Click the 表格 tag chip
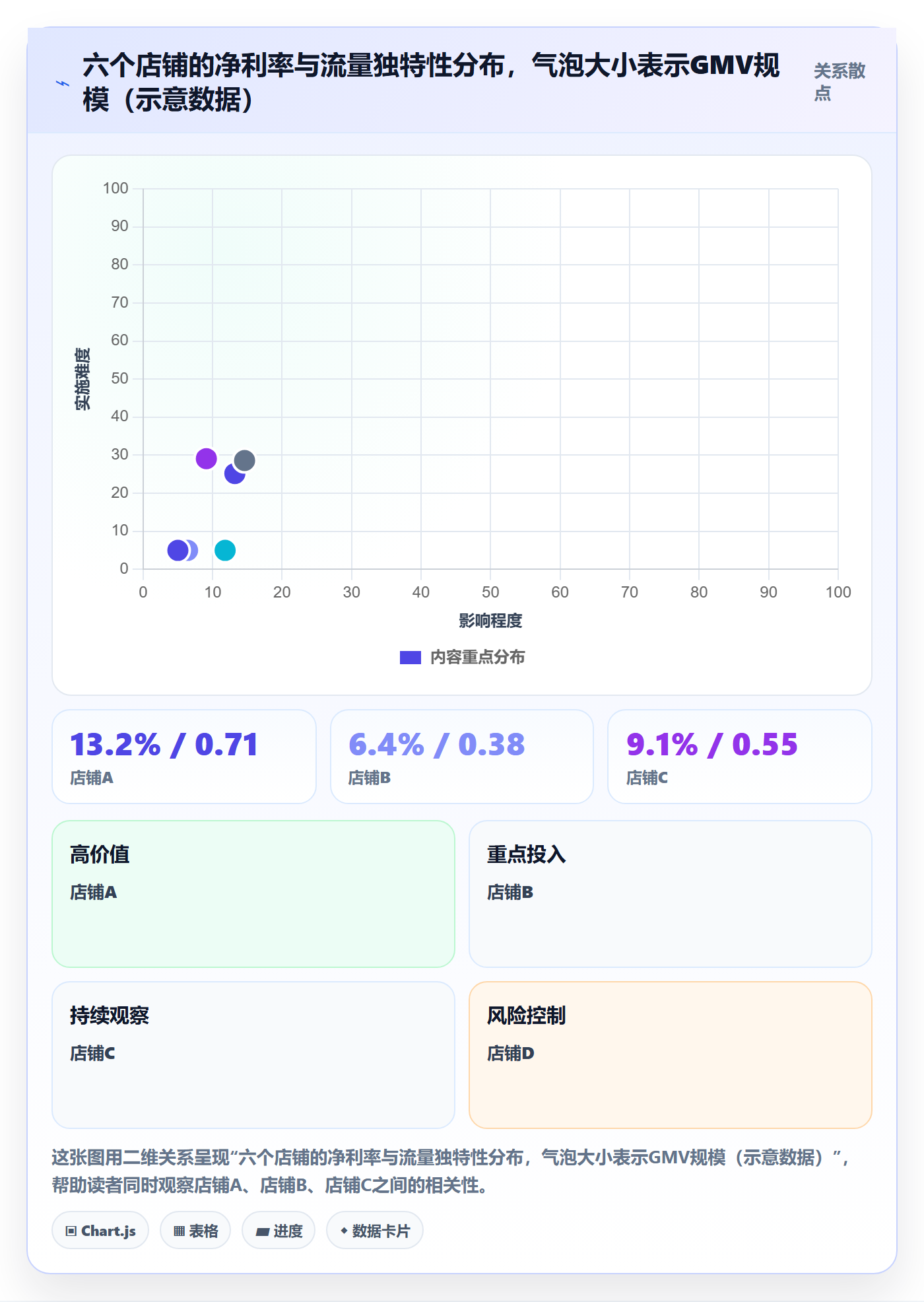Viewport: 924px width, 1302px height. [x=195, y=1231]
